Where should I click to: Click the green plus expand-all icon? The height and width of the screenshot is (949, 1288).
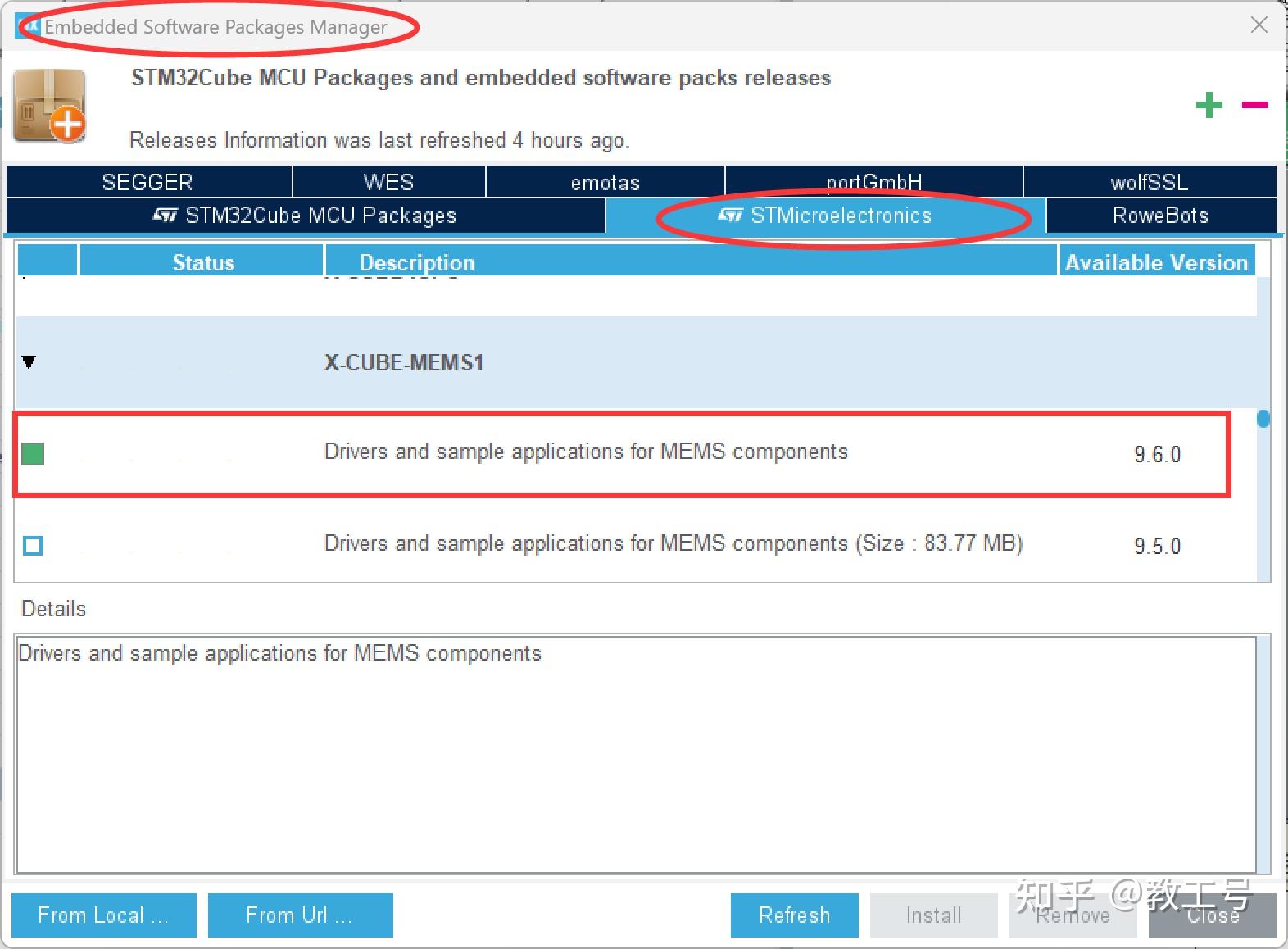click(x=1209, y=105)
